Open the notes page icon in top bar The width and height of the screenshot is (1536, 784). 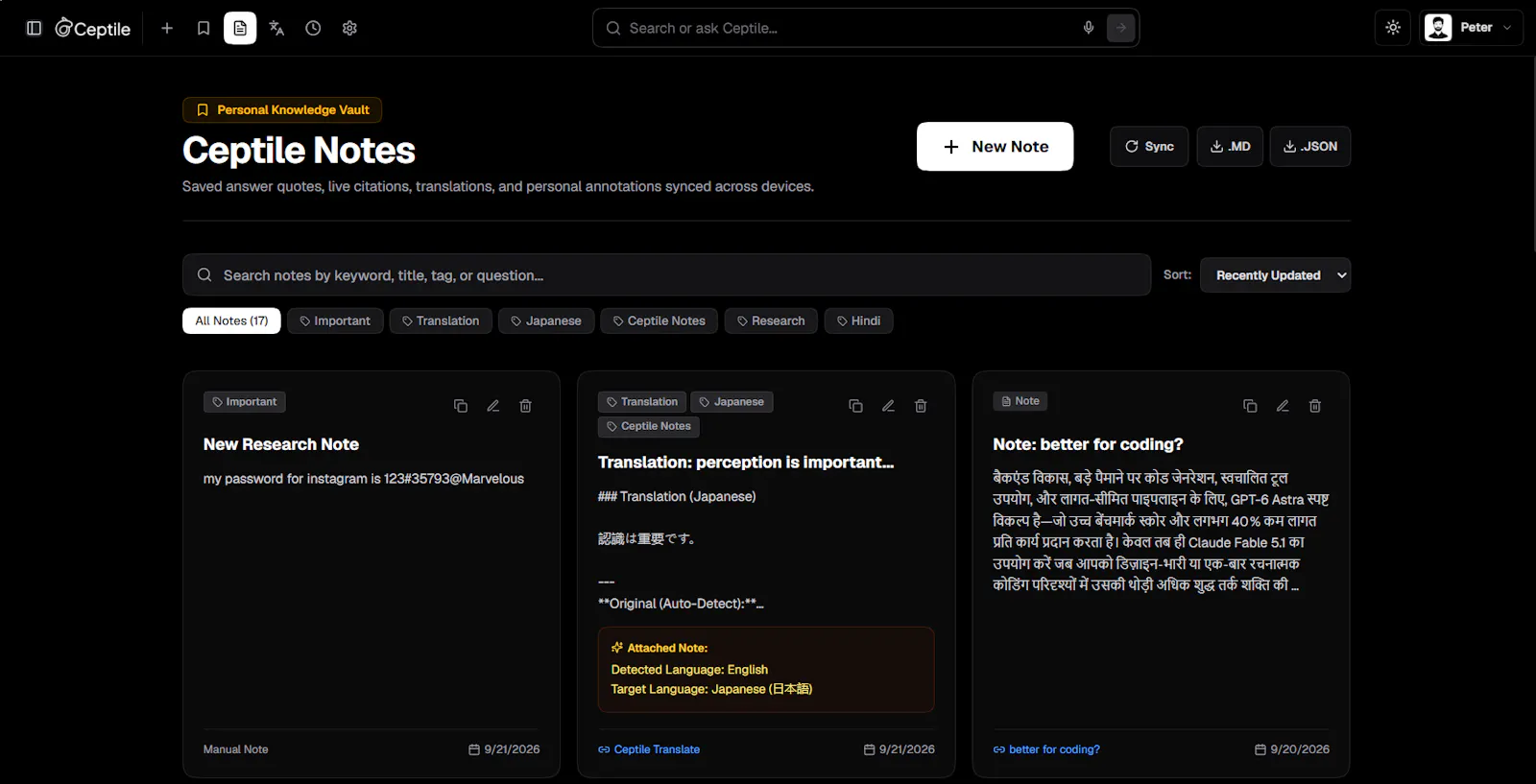(x=240, y=28)
